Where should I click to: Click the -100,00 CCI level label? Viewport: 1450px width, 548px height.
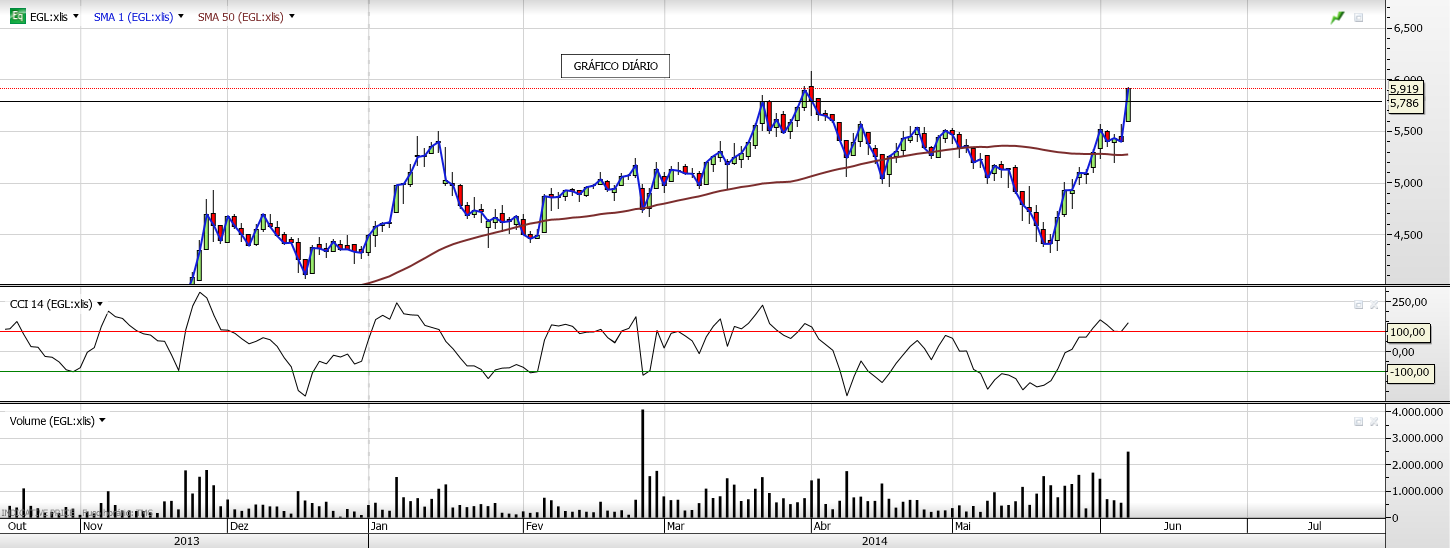pyautogui.click(x=1408, y=372)
